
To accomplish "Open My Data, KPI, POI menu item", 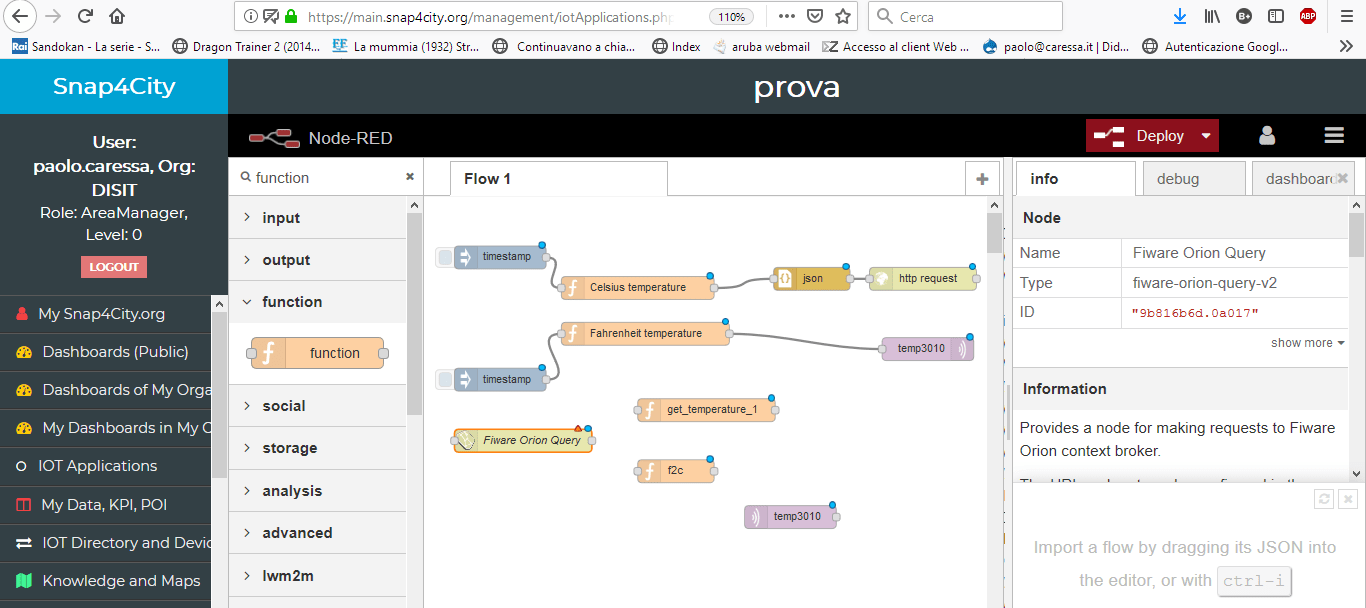I will 106,505.
